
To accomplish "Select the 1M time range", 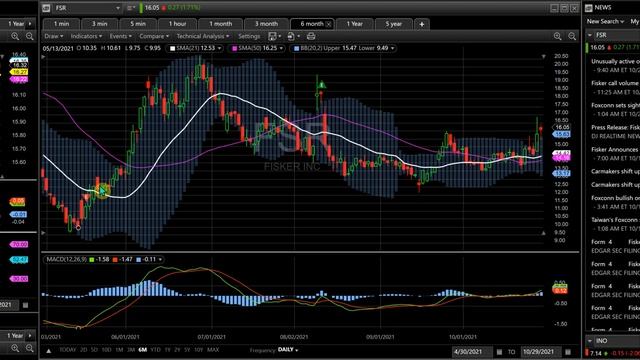I will coord(119,350).
